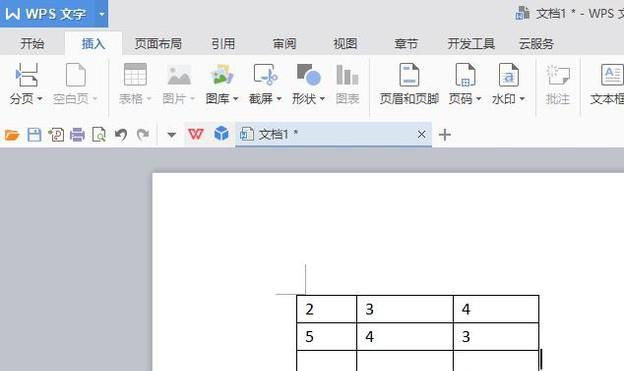Click the Blank Page (空白页) icon

click(x=76, y=75)
